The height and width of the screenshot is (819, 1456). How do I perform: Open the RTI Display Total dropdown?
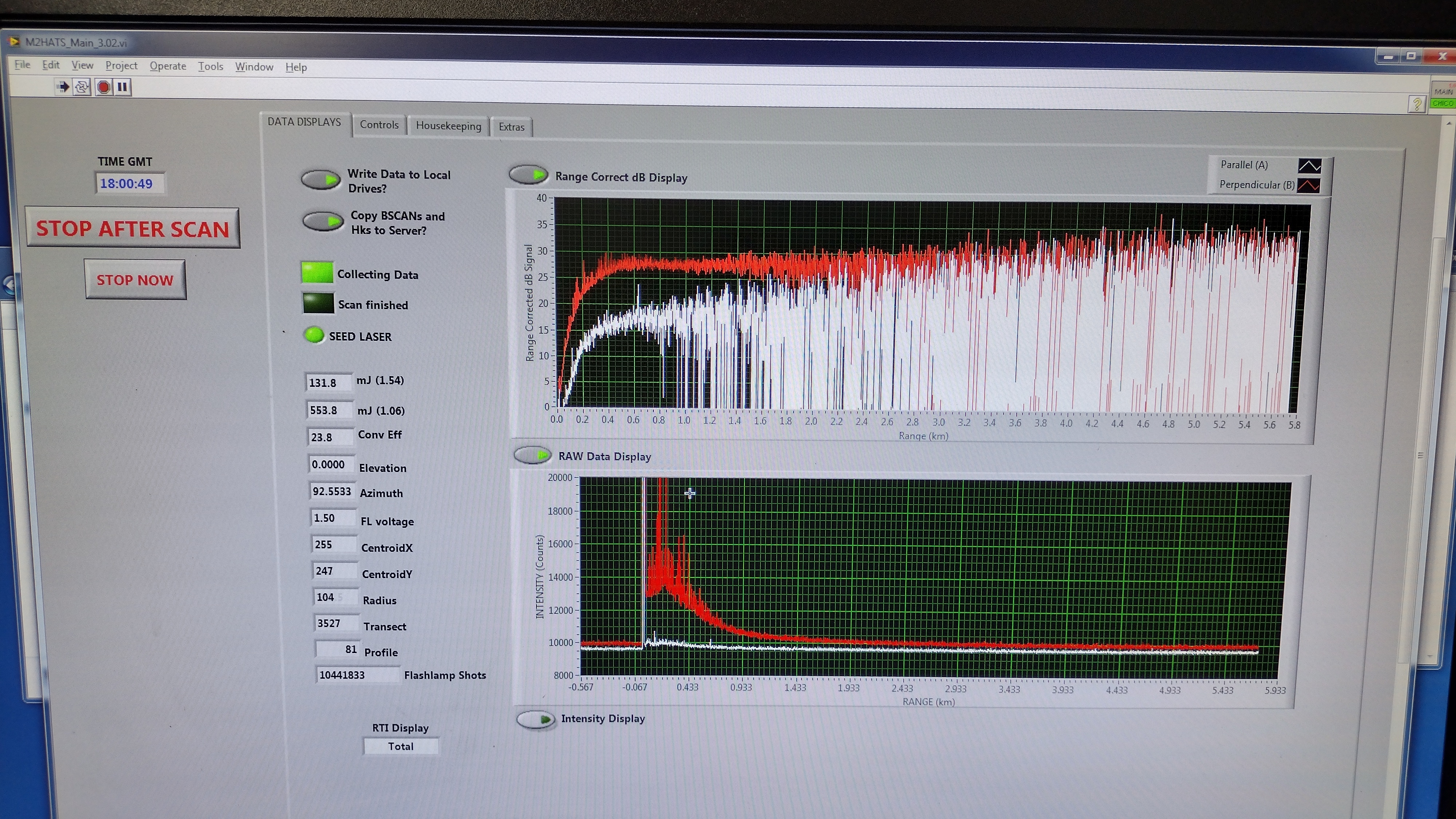click(401, 746)
